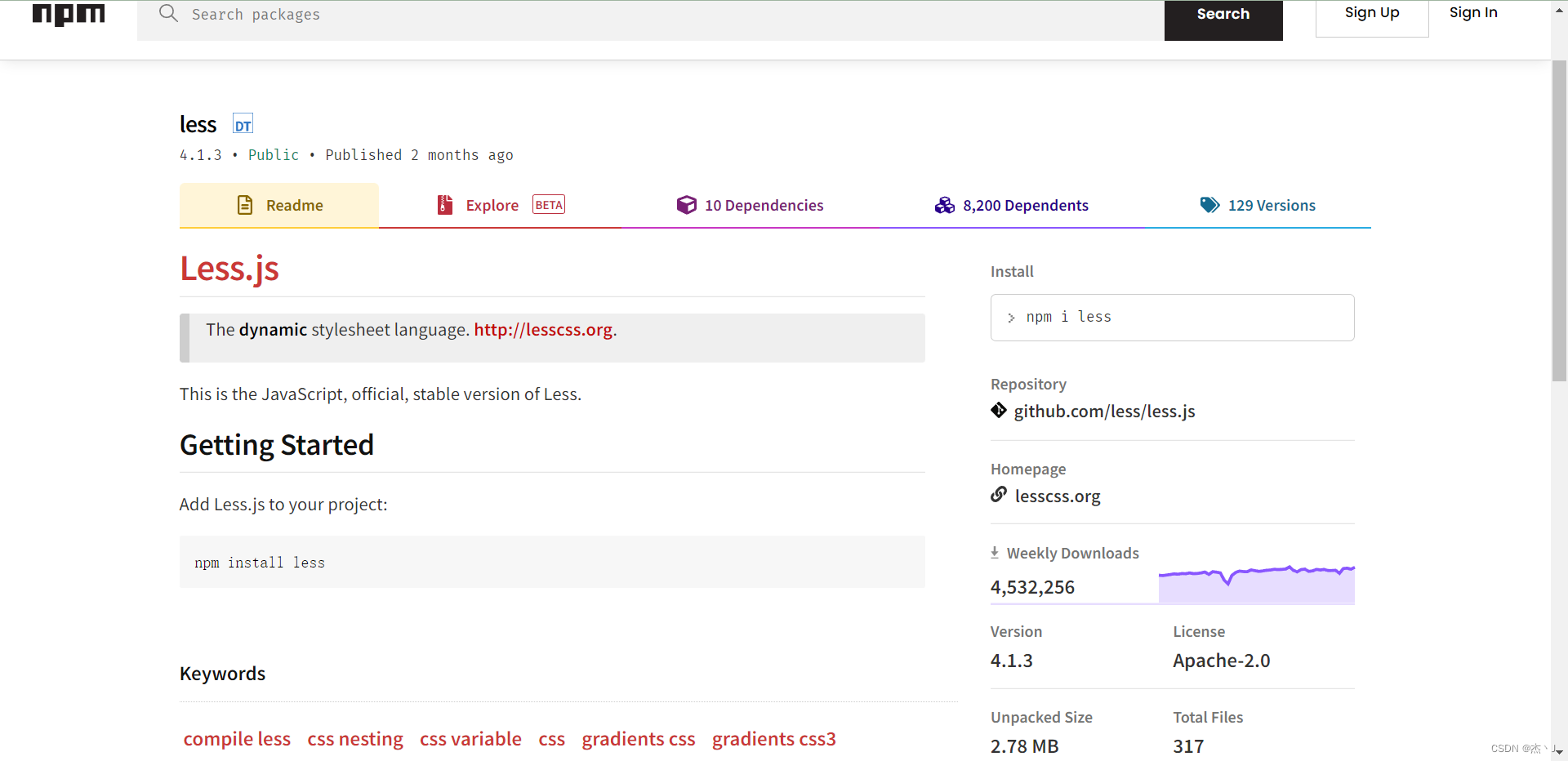Viewport: 1568px width, 761px height.
Task: Click the Versions tags icon
Action: [x=1210, y=205]
